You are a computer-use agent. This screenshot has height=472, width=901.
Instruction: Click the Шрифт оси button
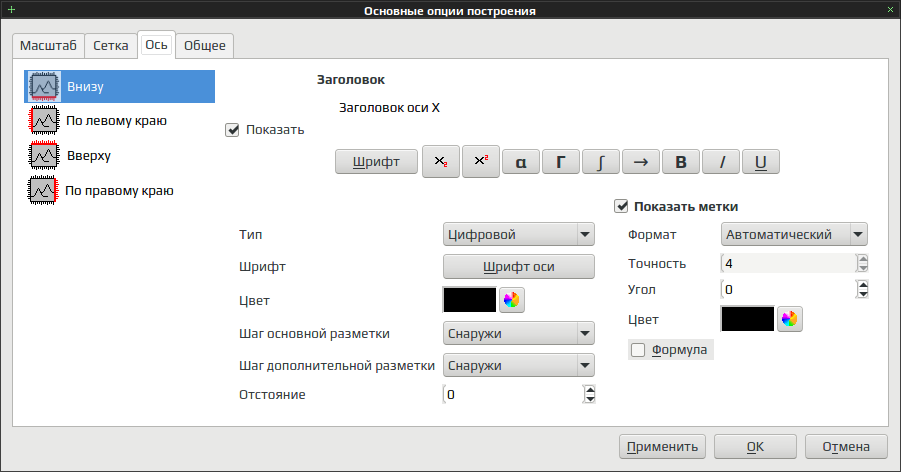click(x=518, y=267)
